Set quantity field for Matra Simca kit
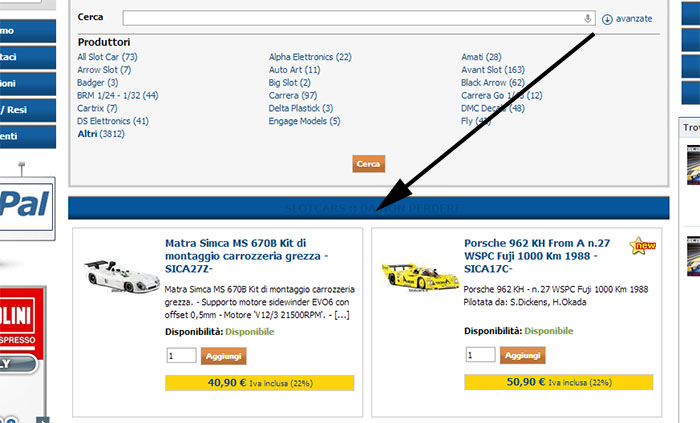The image size is (700, 423). pyautogui.click(x=181, y=356)
